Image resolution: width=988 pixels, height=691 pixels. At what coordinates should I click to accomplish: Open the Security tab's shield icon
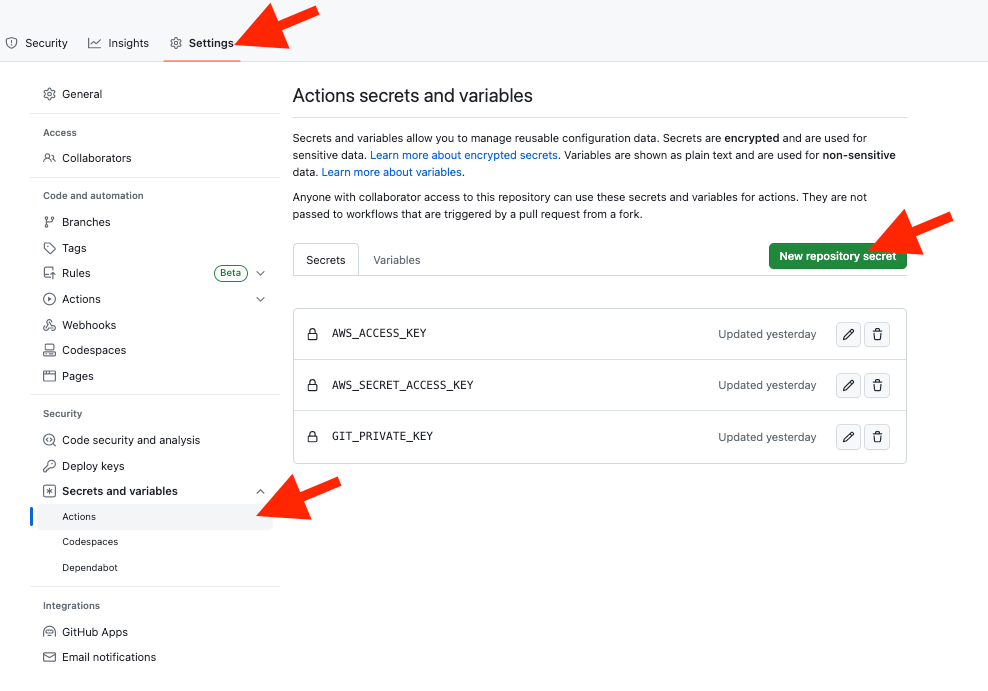pos(10,42)
